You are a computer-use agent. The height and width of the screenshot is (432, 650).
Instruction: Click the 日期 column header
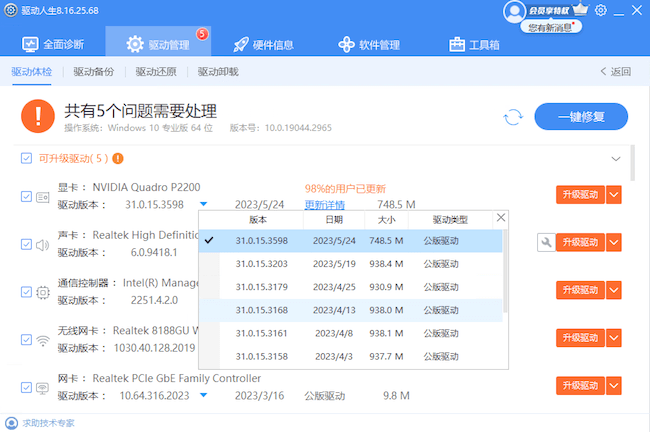334,220
